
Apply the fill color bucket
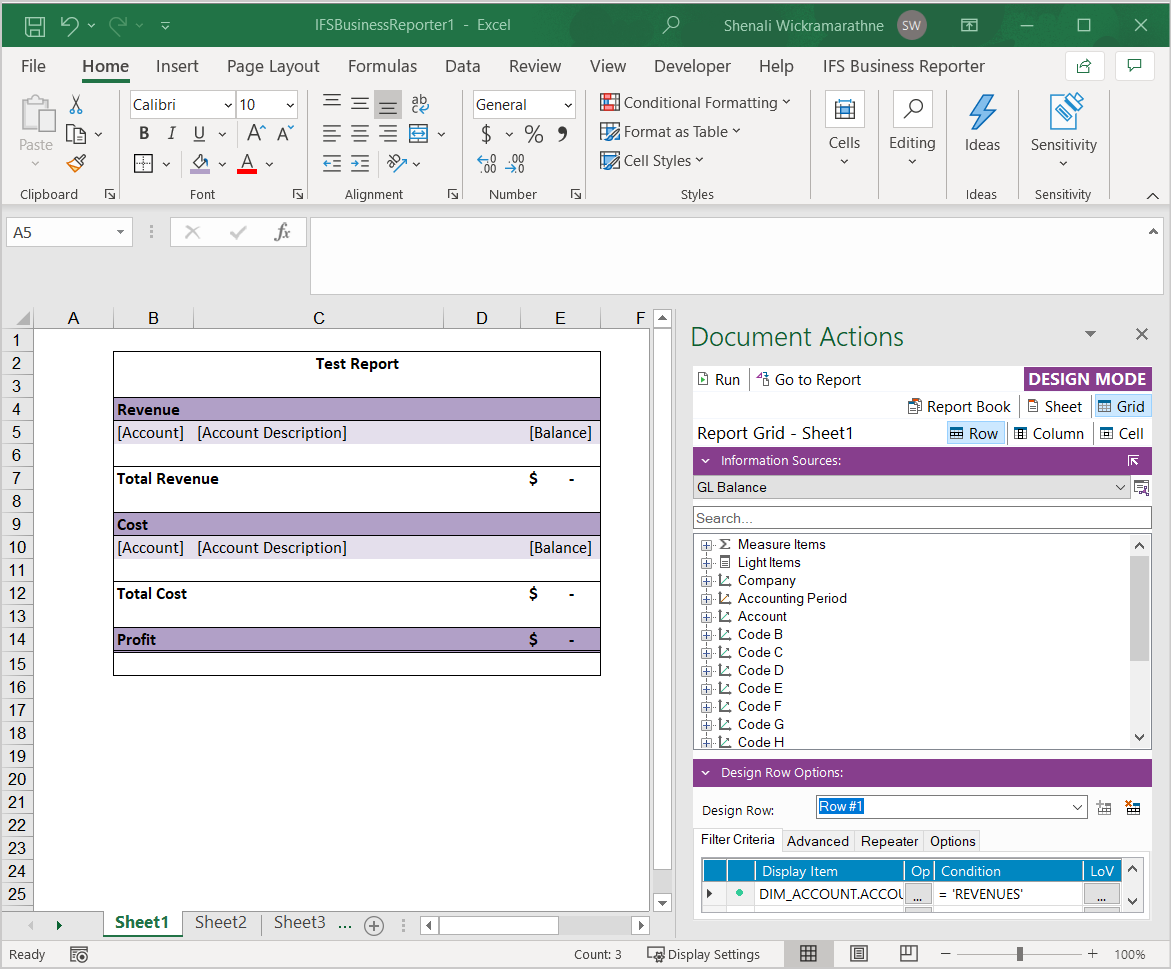tap(200, 163)
